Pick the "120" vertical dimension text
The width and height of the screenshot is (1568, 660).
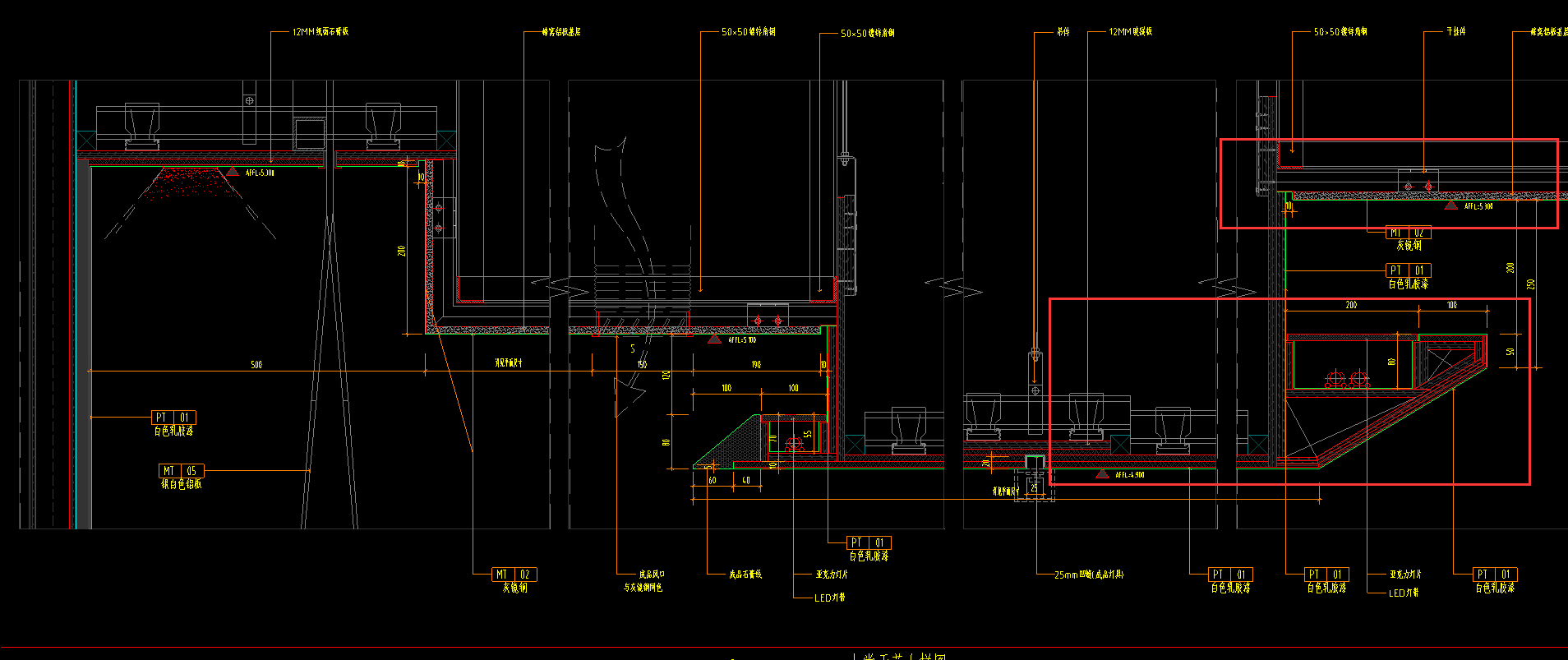click(666, 375)
